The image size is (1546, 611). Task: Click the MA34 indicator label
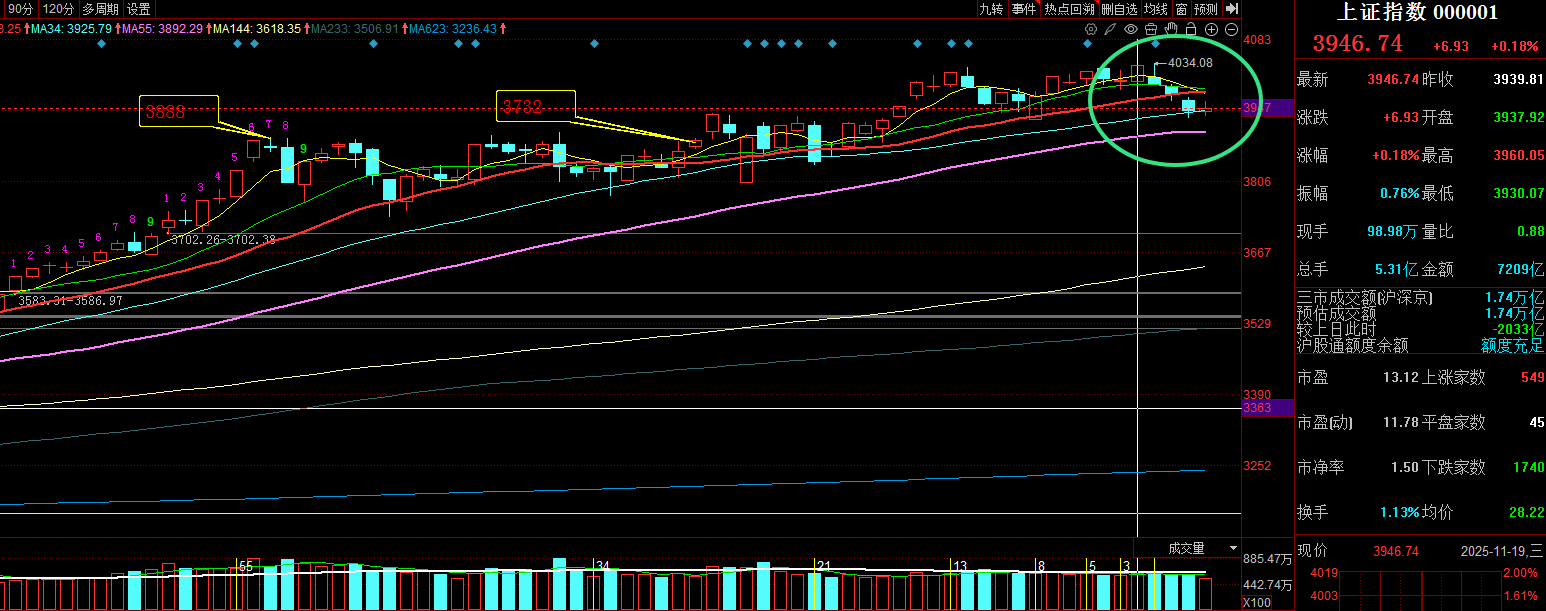[71, 29]
